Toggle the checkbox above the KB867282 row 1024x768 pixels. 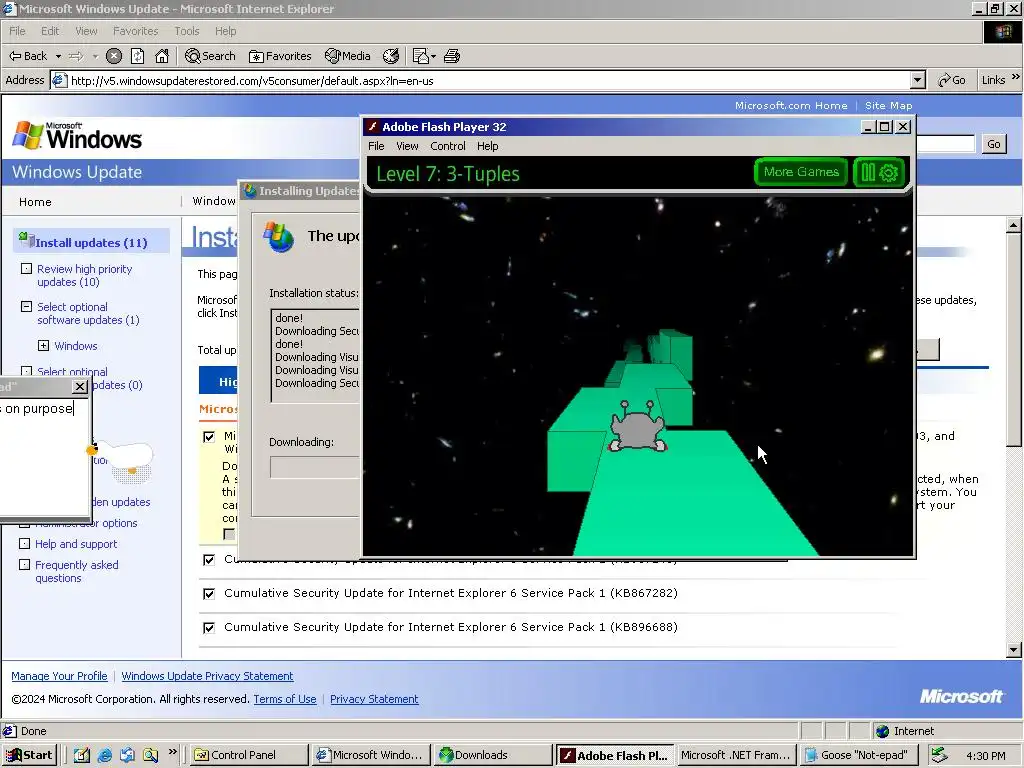tap(209, 560)
